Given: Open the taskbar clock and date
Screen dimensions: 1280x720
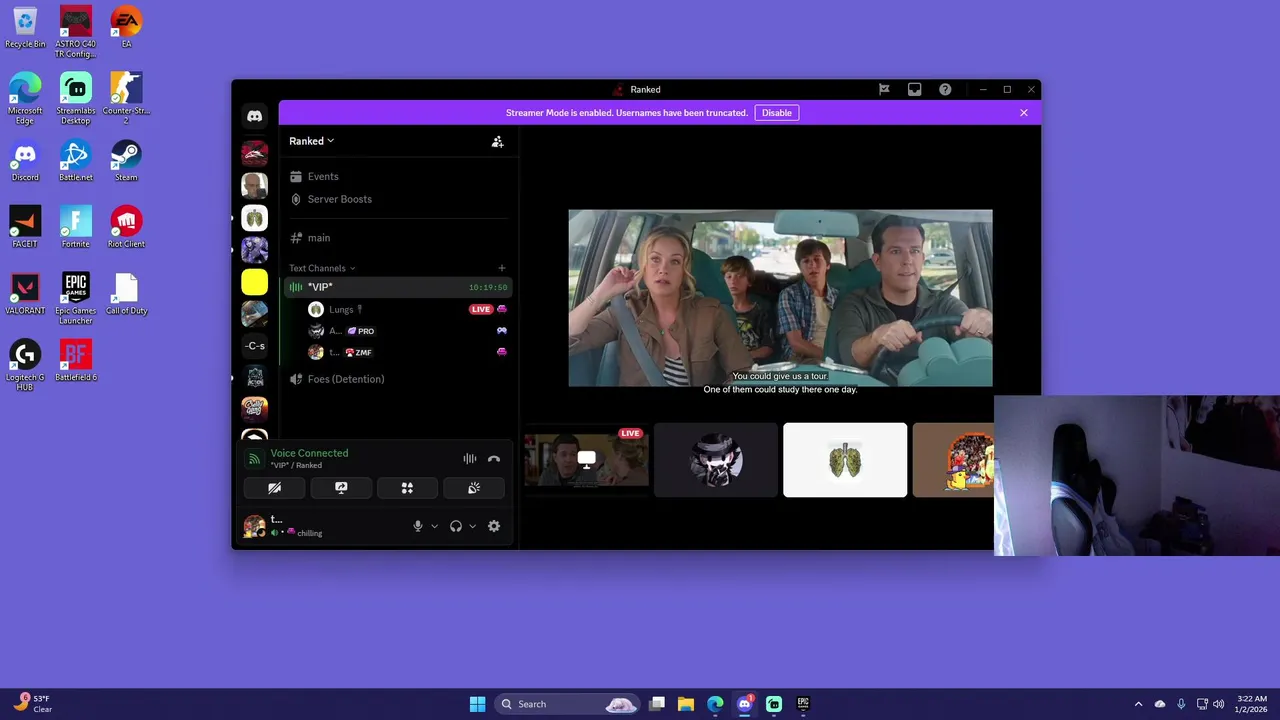Looking at the screenshot, I should click(1252, 704).
